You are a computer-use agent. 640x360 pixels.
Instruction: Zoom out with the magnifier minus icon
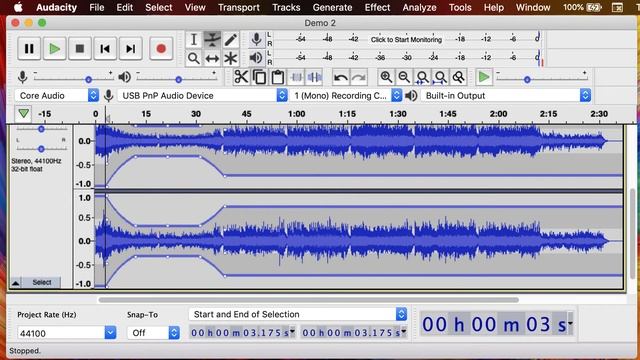pyautogui.click(x=404, y=77)
